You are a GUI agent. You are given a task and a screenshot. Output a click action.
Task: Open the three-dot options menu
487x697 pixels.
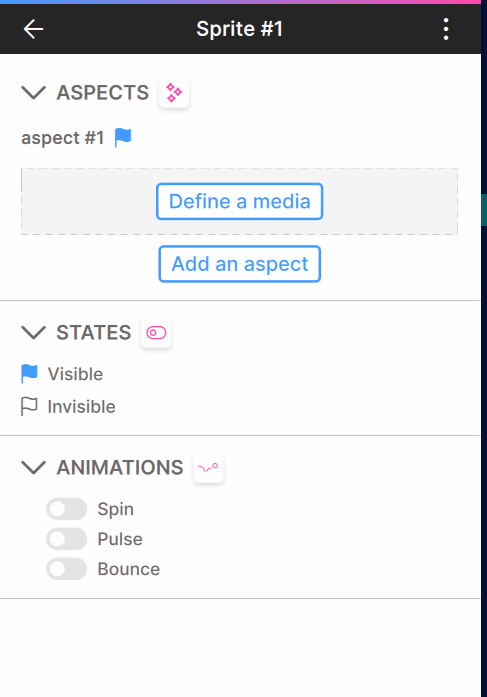coord(446,29)
